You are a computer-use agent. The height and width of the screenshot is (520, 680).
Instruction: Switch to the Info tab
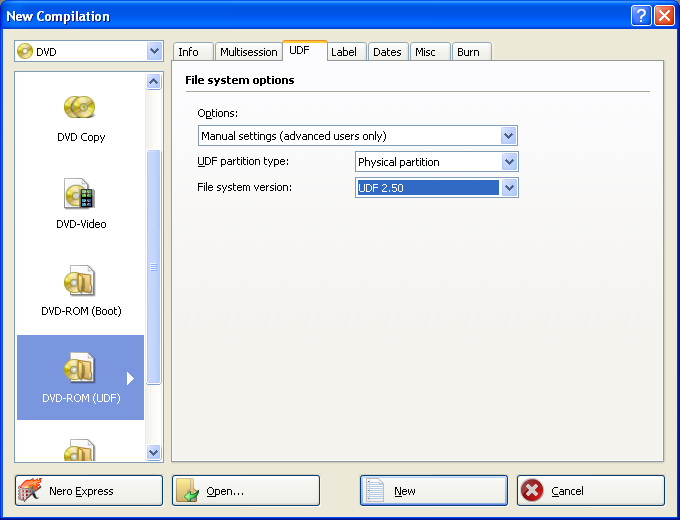pos(189,52)
